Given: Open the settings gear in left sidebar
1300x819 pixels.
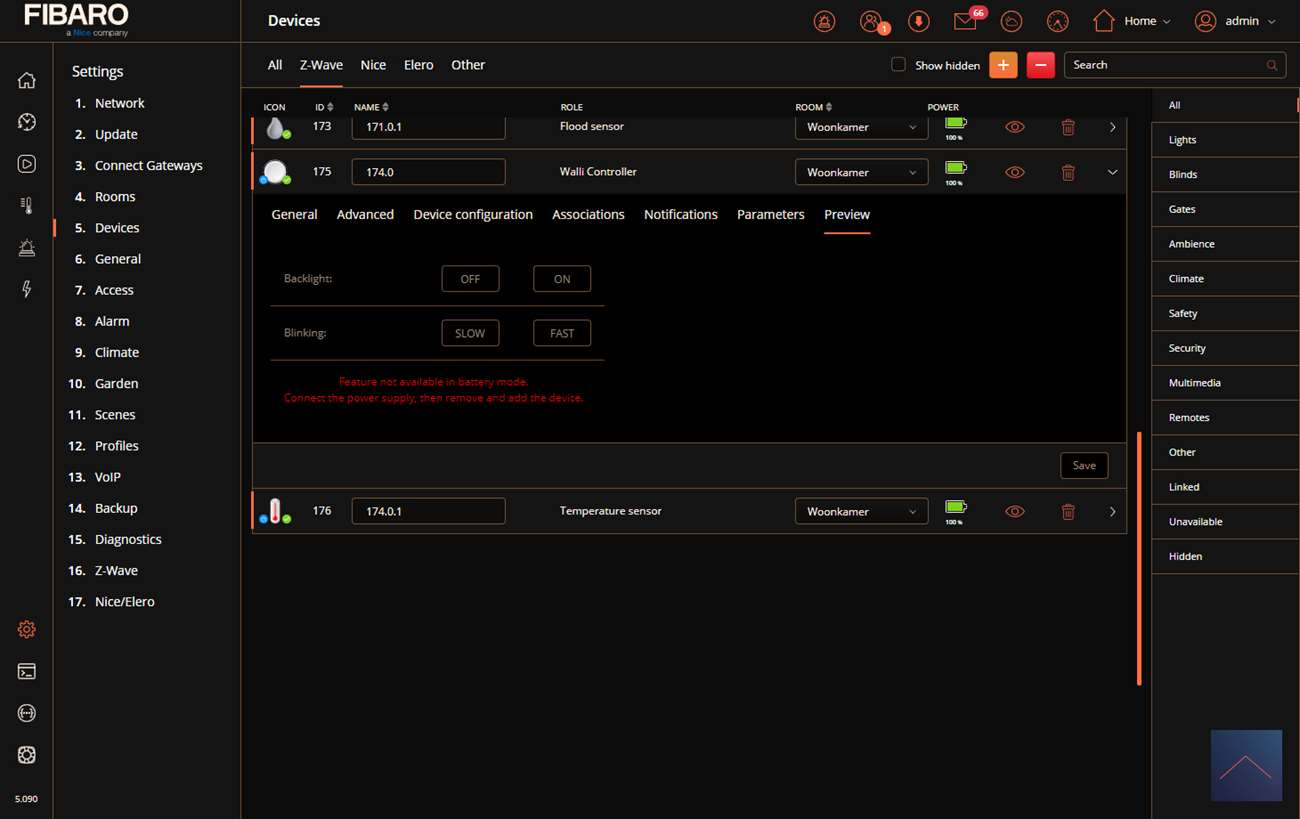Looking at the screenshot, I should [27, 629].
